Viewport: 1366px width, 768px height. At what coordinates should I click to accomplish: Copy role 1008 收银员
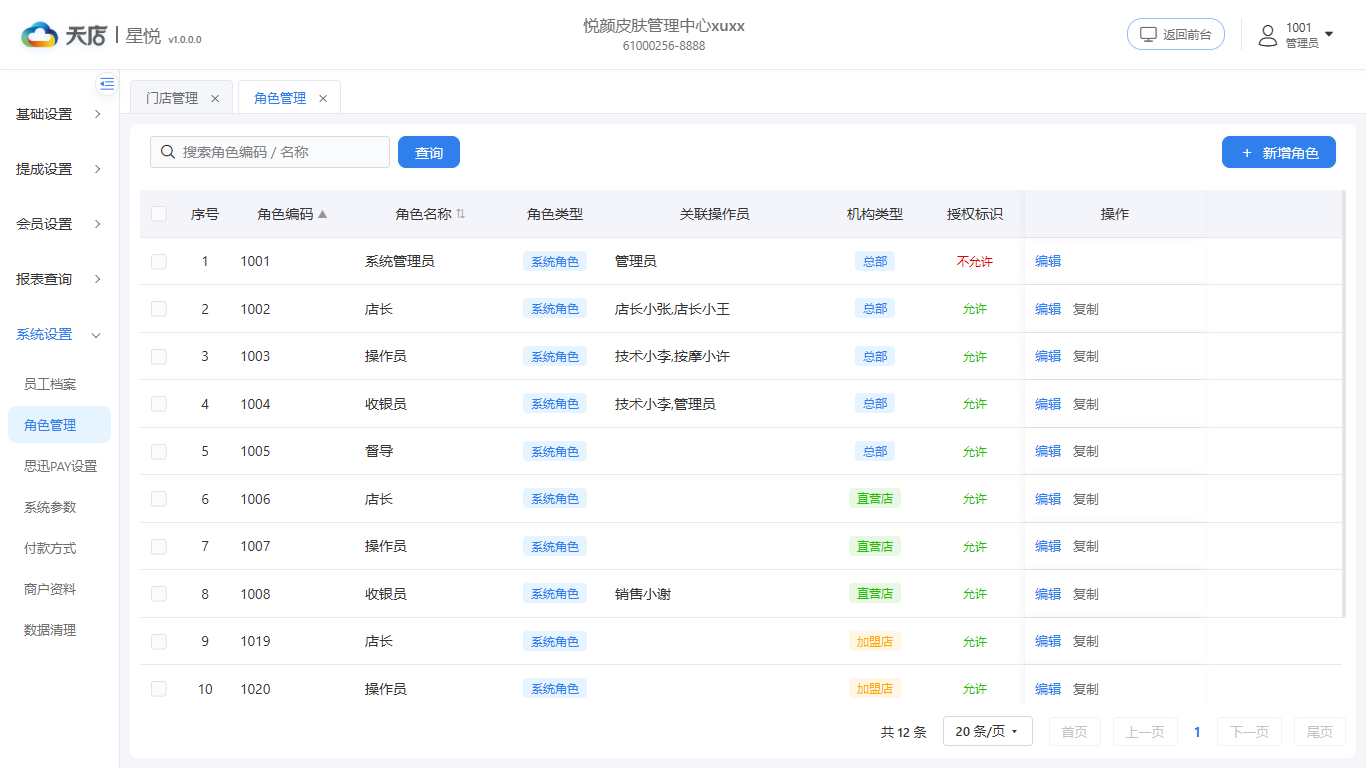point(1085,594)
